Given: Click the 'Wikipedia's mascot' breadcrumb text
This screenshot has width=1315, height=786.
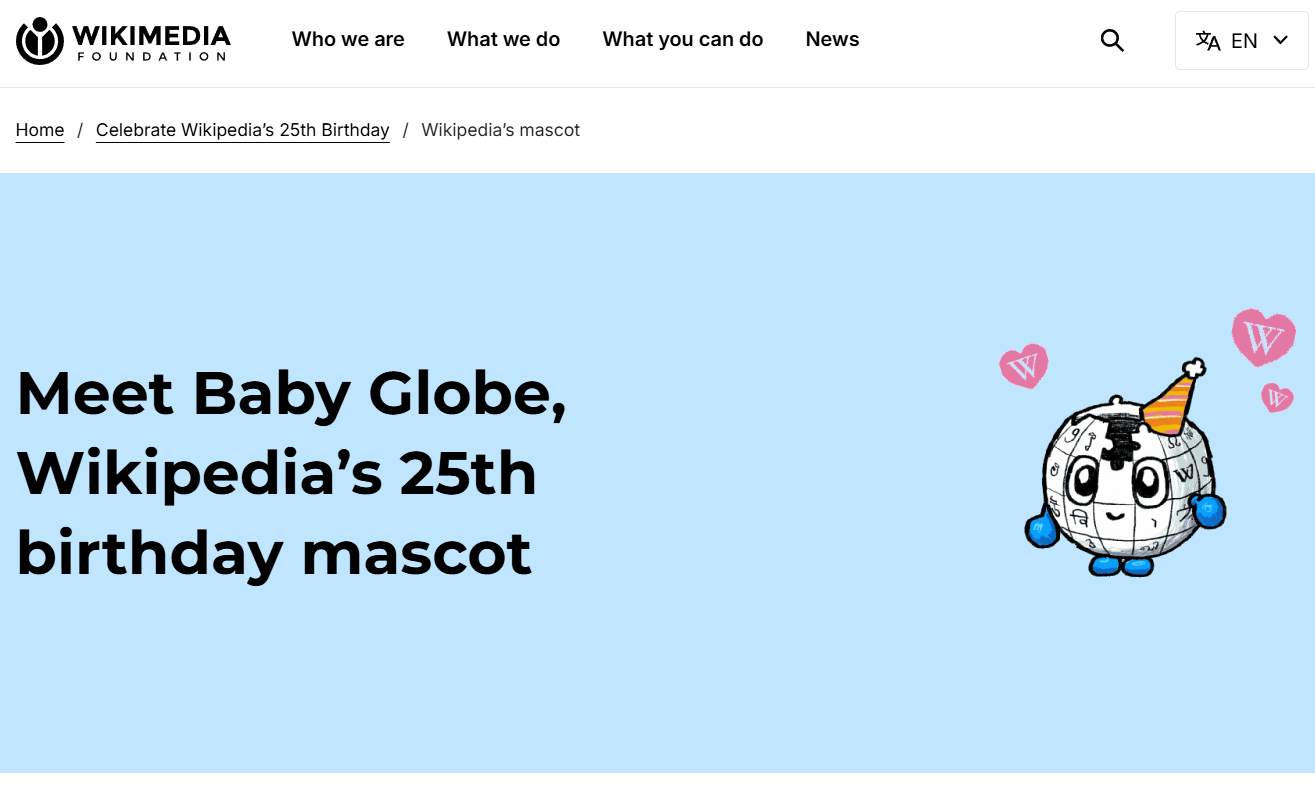Looking at the screenshot, I should (x=500, y=130).
